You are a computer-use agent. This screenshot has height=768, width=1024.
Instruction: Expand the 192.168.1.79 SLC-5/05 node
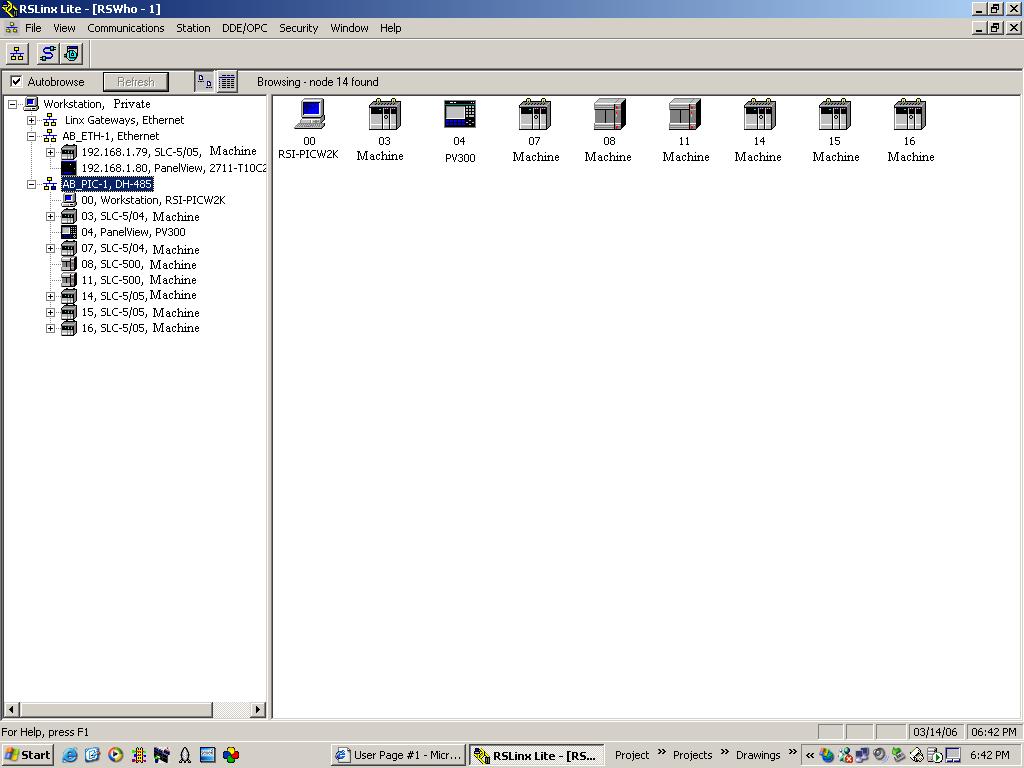50,152
